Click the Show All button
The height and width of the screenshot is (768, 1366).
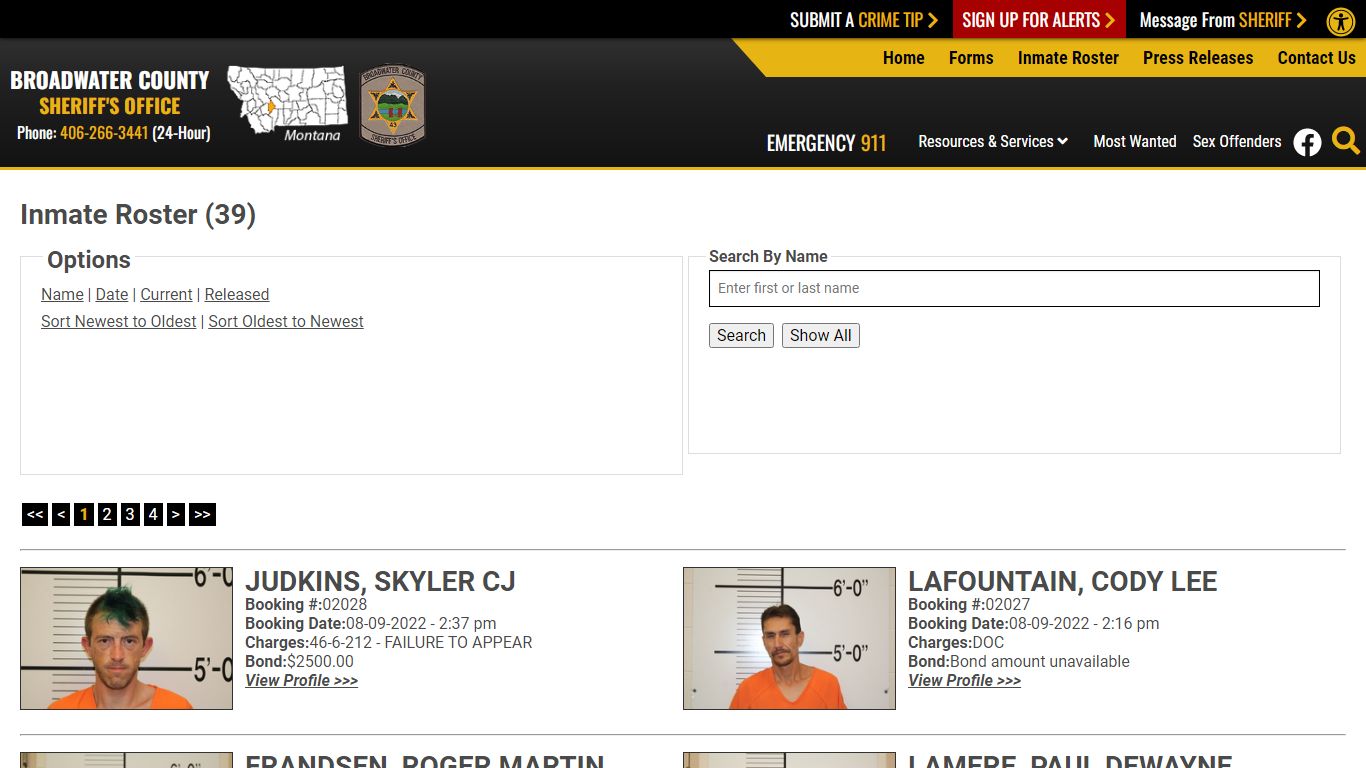click(x=821, y=335)
